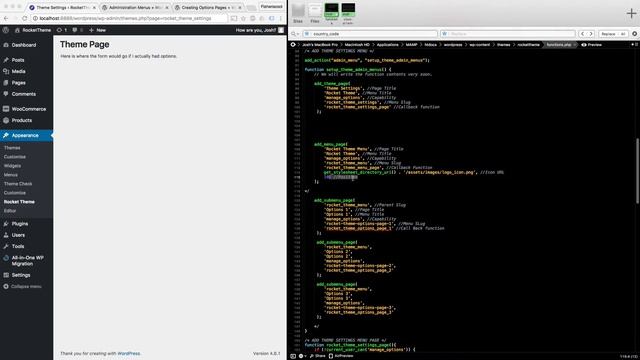Click MAMP in the path bar
The height and width of the screenshot is (360, 640).
(411, 44)
